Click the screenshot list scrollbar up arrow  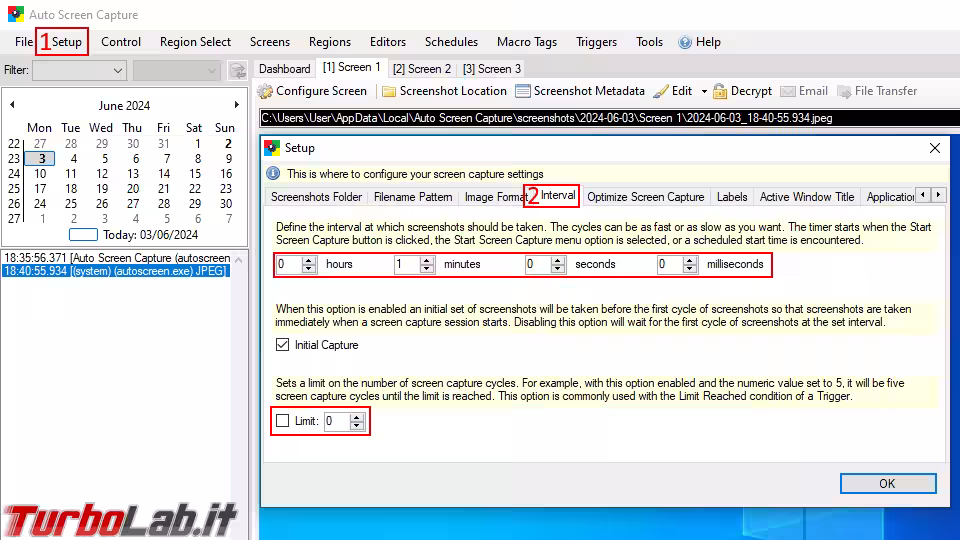pyautogui.click(x=239, y=260)
